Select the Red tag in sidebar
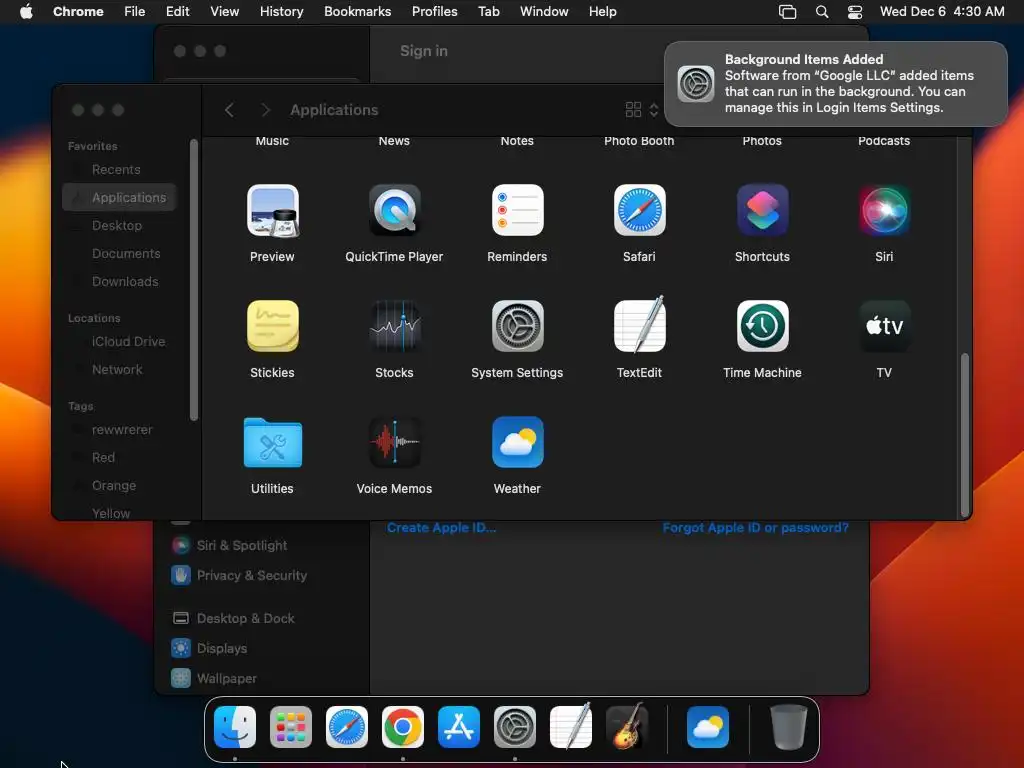1024x768 pixels. [120, 458]
